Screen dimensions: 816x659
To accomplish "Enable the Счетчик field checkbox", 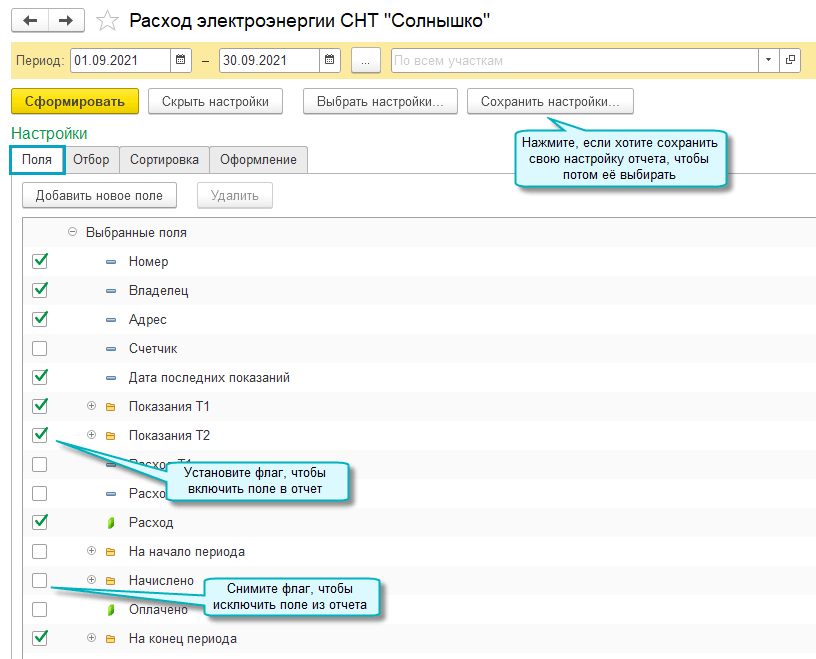I will 40,349.
